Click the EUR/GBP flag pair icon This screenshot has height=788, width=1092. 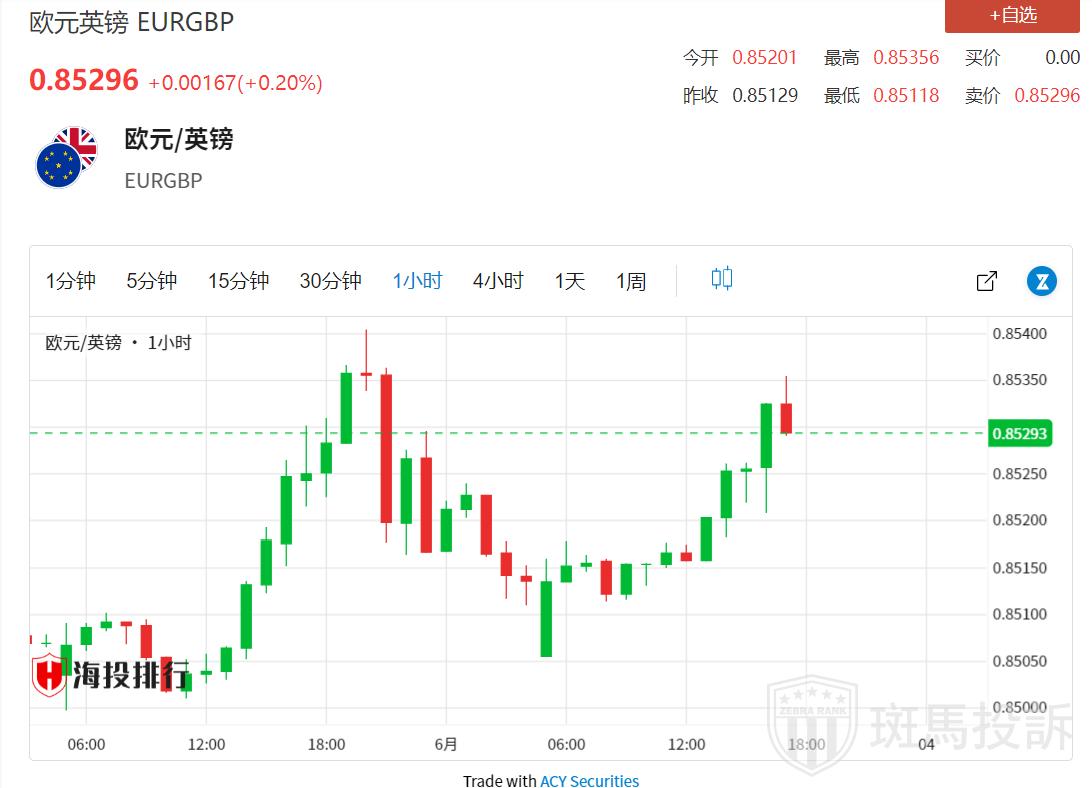[66, 158]
